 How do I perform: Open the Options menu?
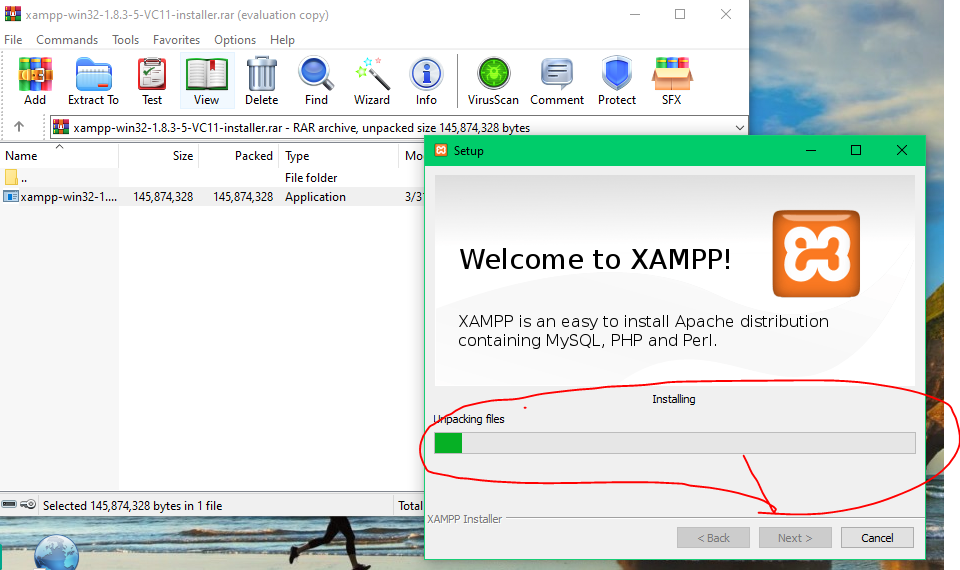(x=234, y=40)
